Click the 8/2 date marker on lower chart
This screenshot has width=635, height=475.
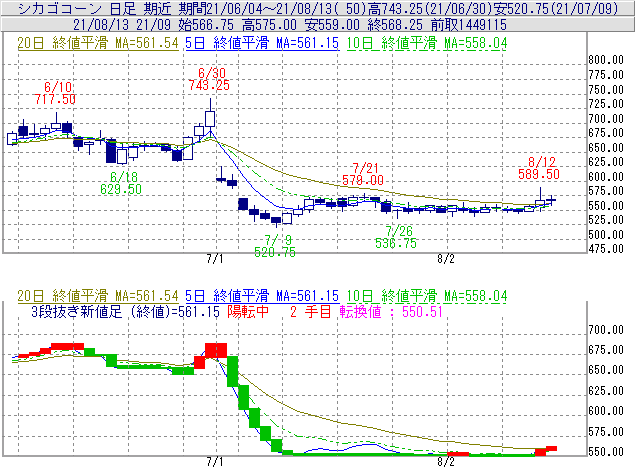[x=446, y=462]
